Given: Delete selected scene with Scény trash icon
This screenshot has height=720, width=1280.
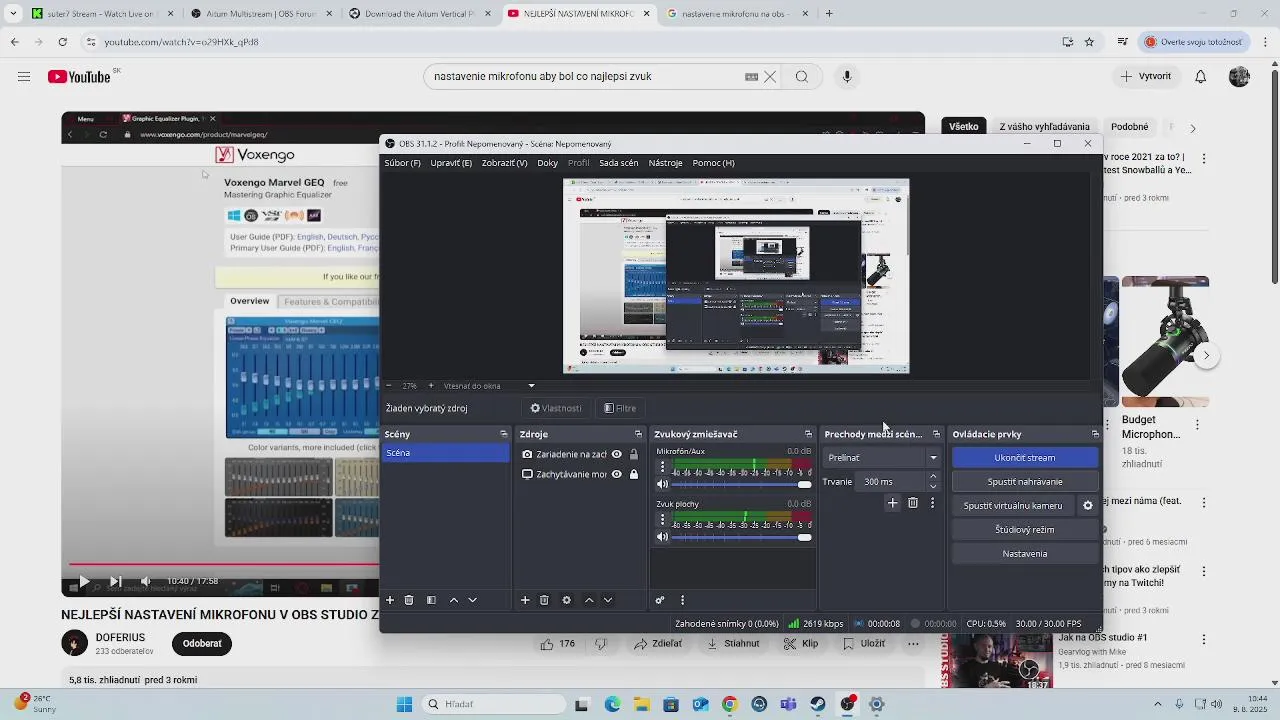Looking at the screenshot, I should pyautogui.click(x=409, y=600).
